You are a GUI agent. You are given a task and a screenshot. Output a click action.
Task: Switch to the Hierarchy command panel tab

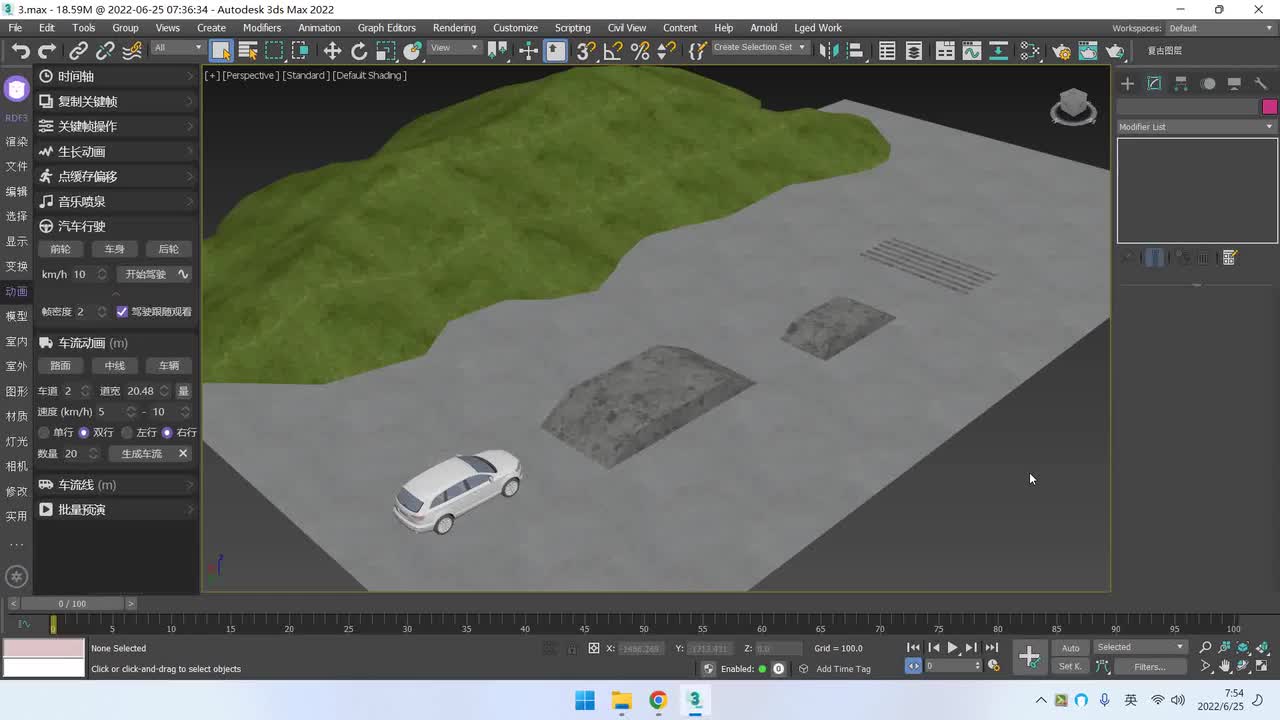(x=1181, y=84)
